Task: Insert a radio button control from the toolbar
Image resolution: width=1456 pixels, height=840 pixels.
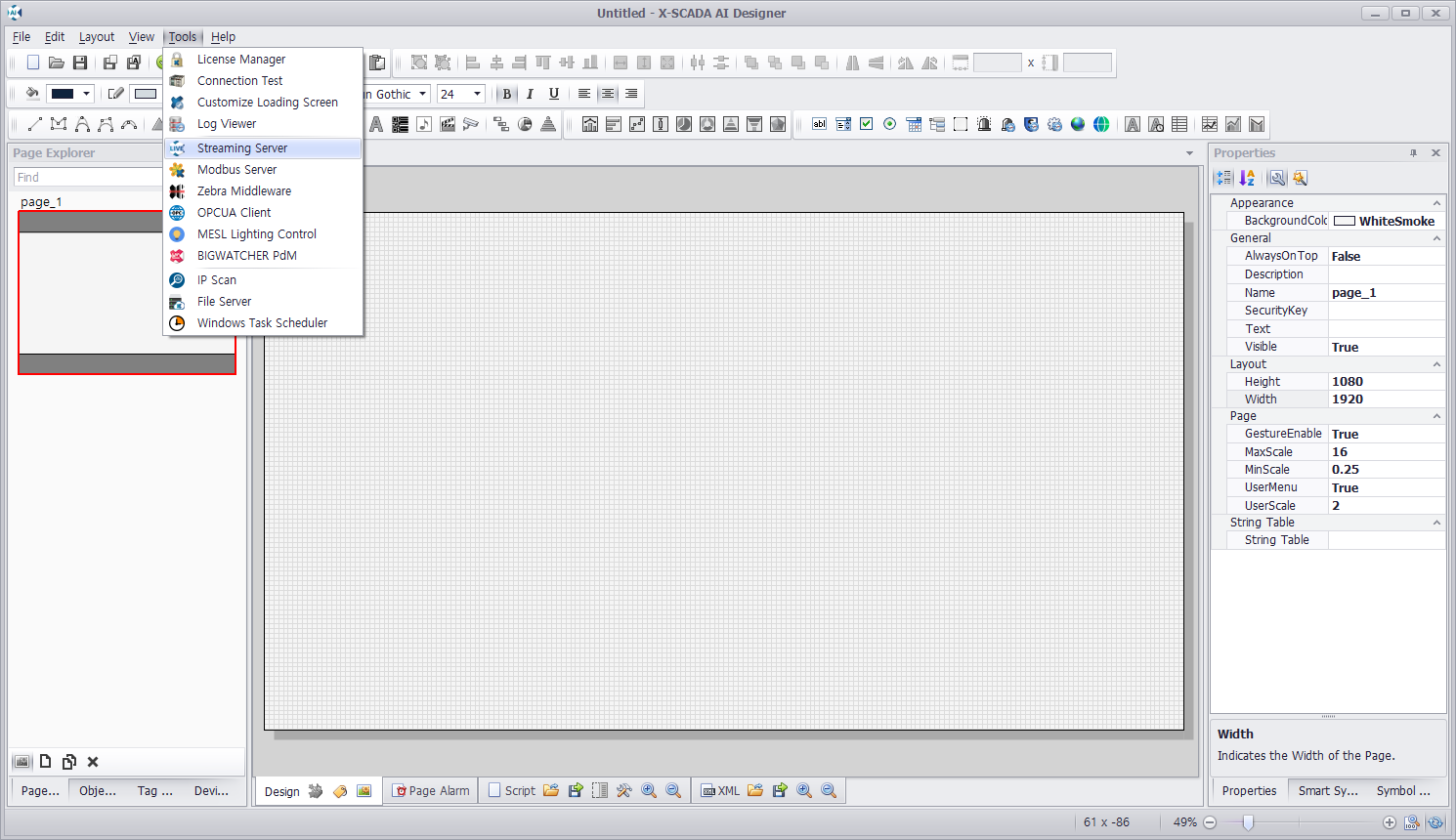Action: pos(889,124)
